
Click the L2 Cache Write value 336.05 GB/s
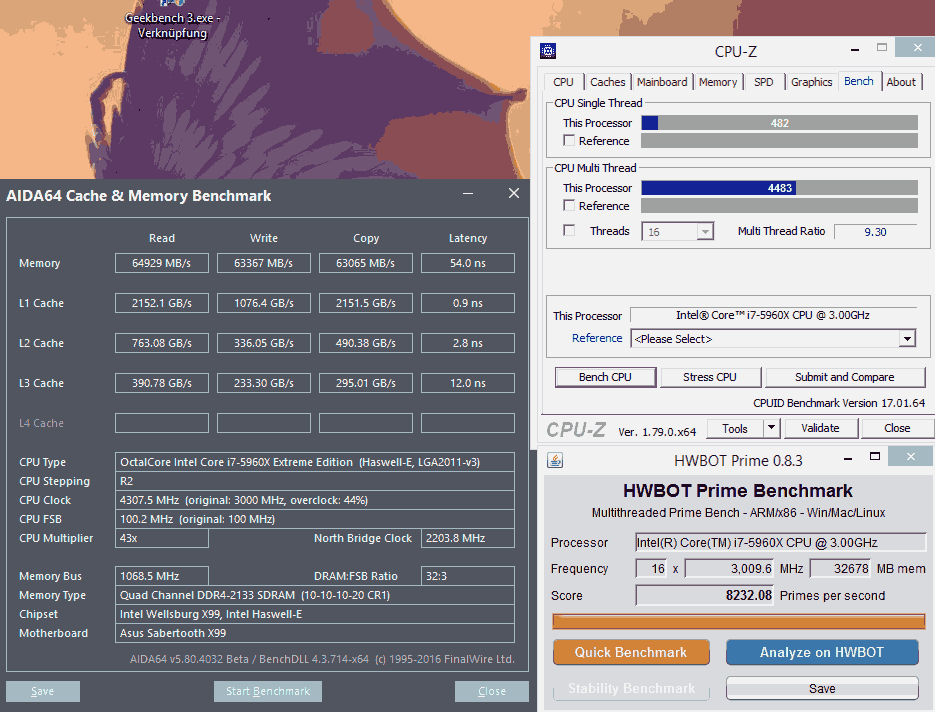(264, 343)
